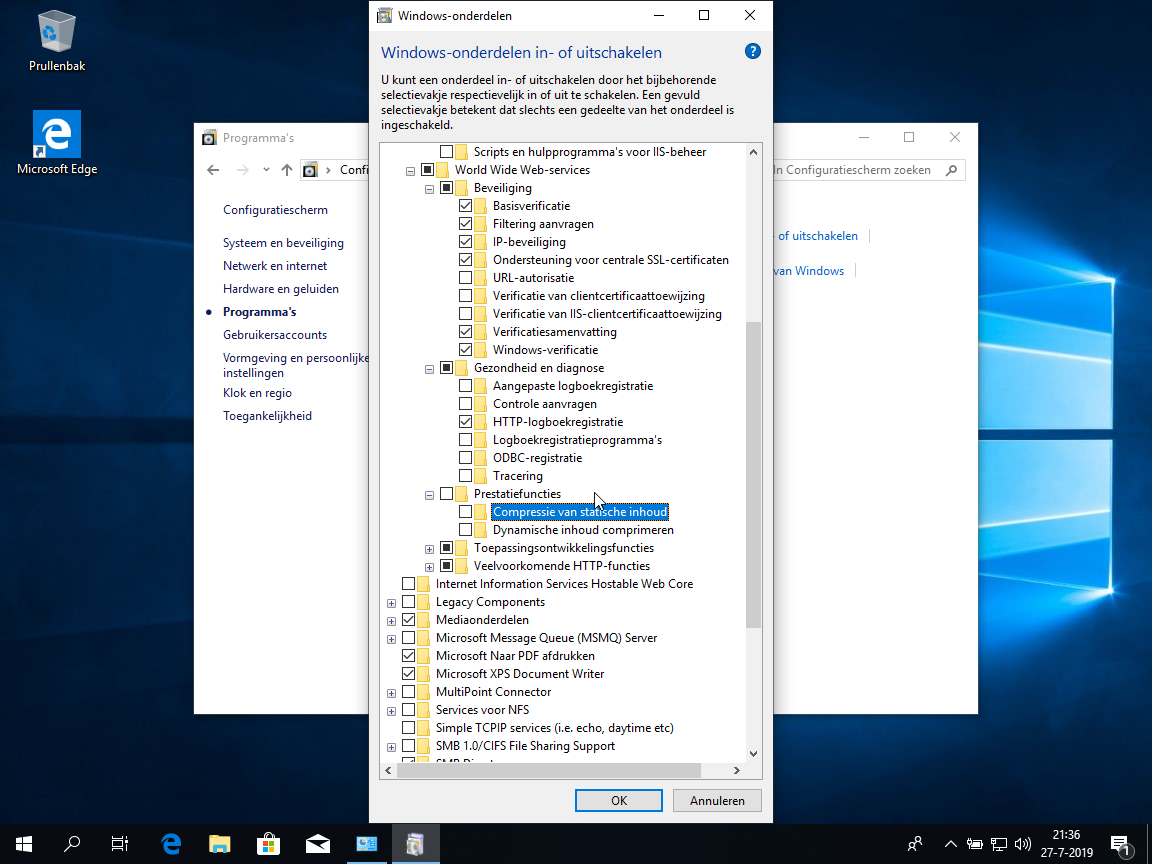Toggle Windows-verificatie checkbox
Image resolution: width=1152 pixels, height=864 pixels.
point(465,350)
